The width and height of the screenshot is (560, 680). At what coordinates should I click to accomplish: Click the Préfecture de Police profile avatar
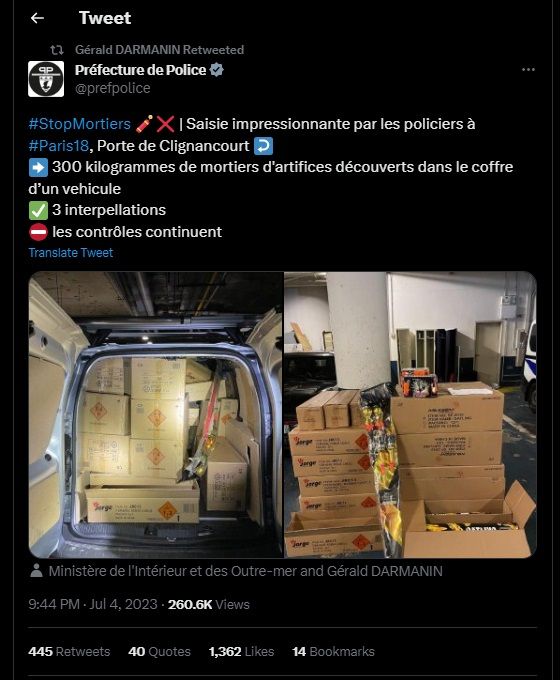pos(46,79)
